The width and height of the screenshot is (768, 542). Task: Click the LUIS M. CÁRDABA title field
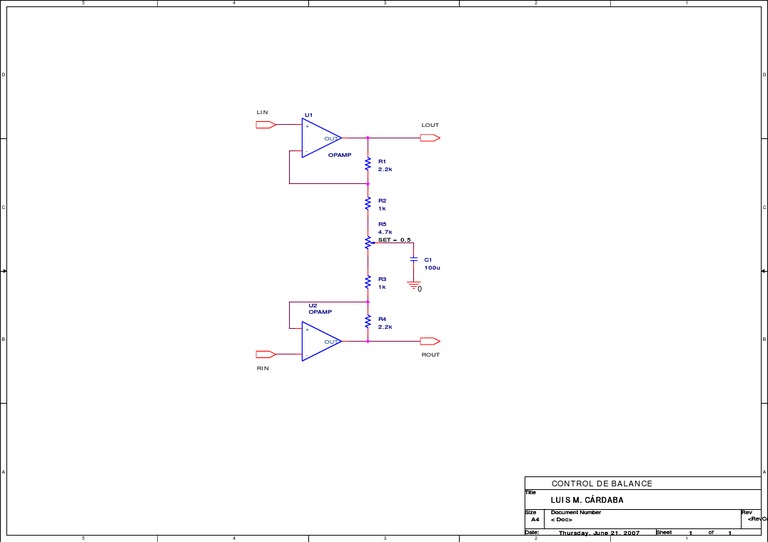587,500
